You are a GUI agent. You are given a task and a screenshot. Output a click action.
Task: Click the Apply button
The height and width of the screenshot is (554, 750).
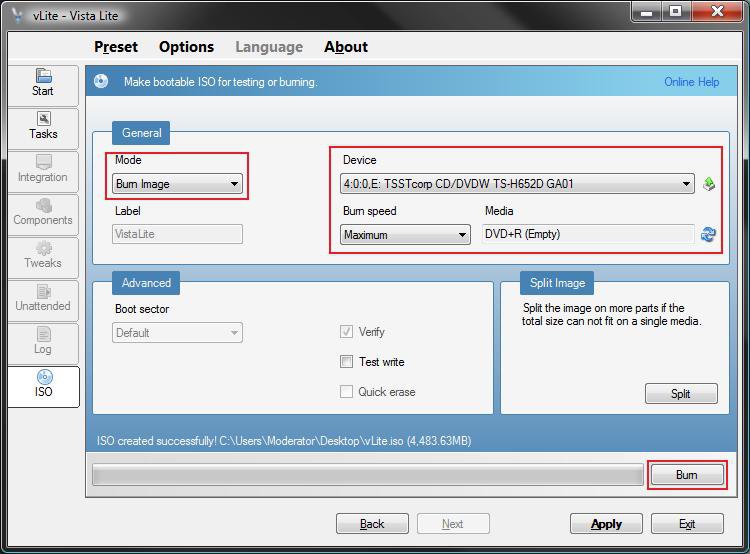point(606,523)
